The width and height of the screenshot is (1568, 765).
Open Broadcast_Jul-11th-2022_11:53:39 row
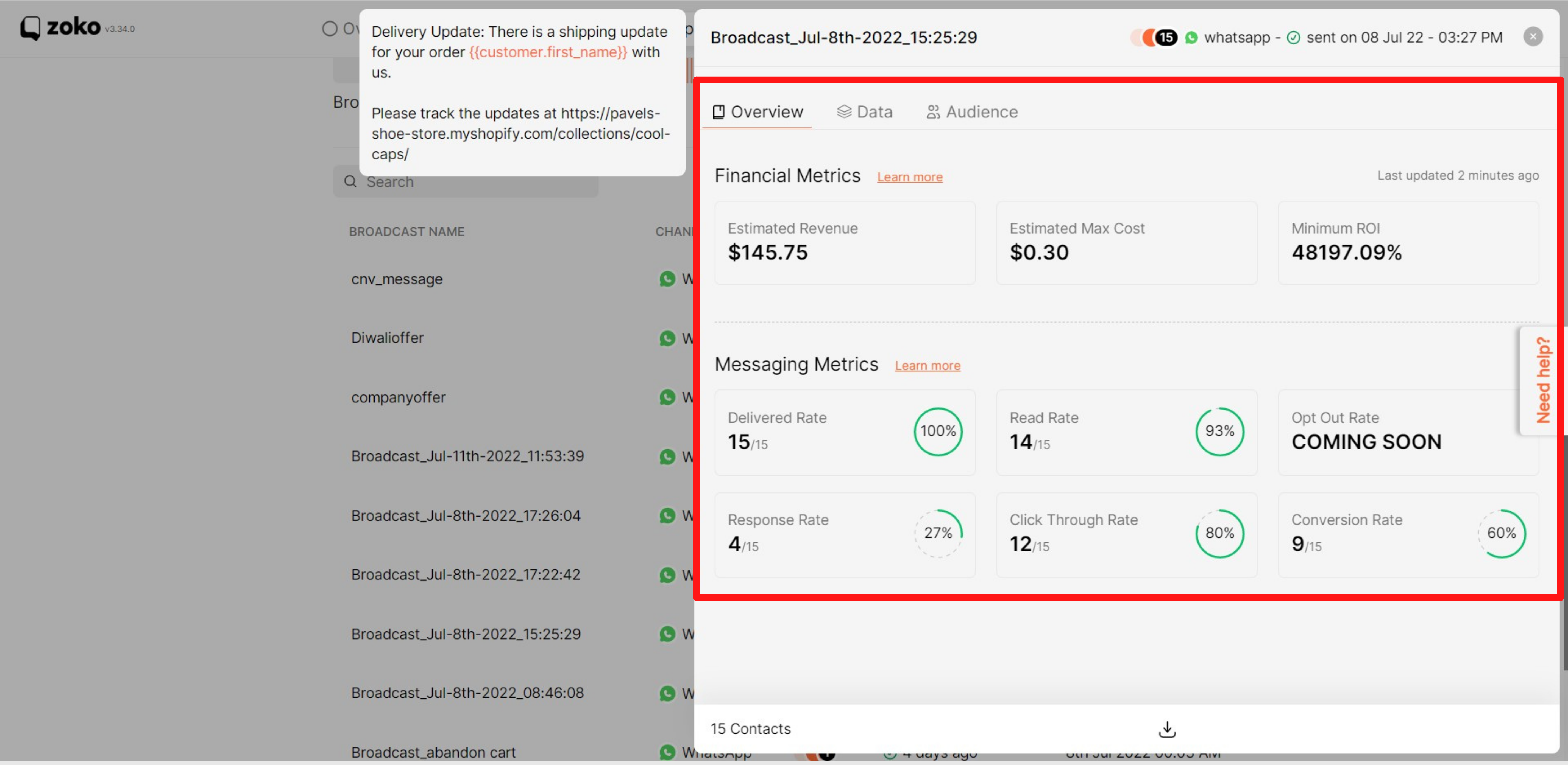467,456
